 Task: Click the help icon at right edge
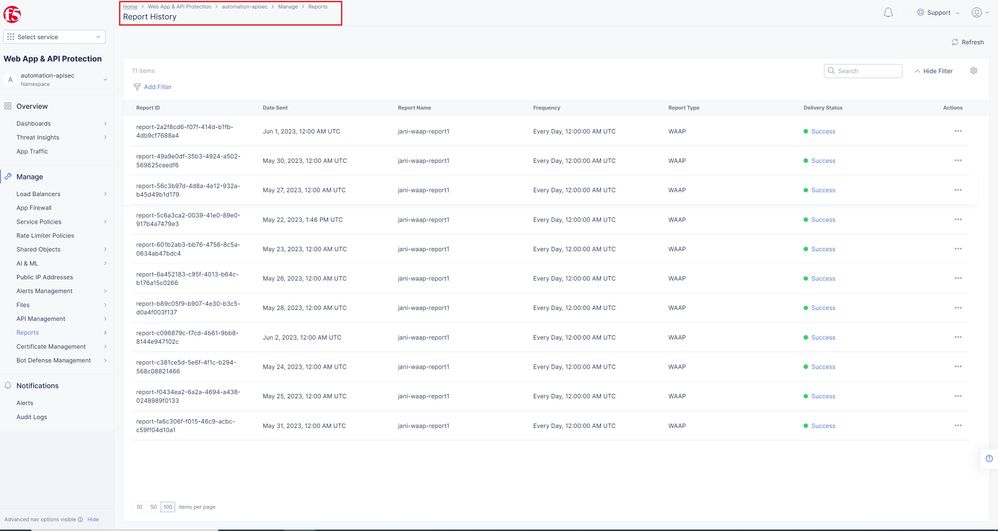coord(987,456)
